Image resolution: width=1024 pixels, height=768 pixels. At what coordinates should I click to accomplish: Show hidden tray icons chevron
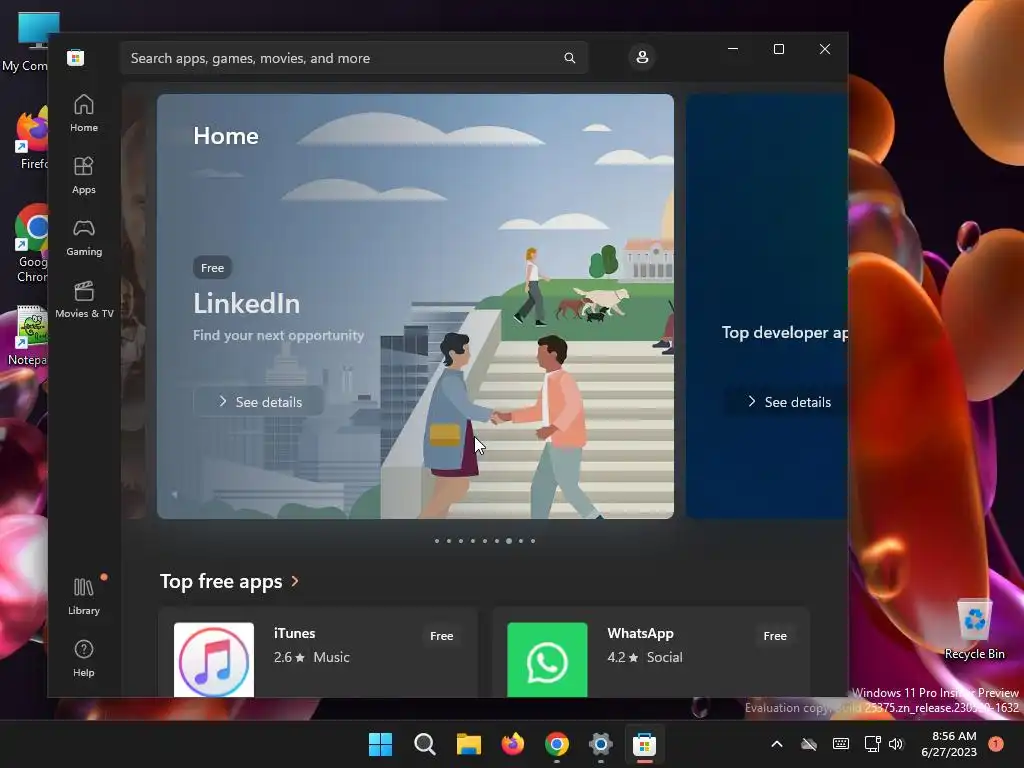click(777, 744)
